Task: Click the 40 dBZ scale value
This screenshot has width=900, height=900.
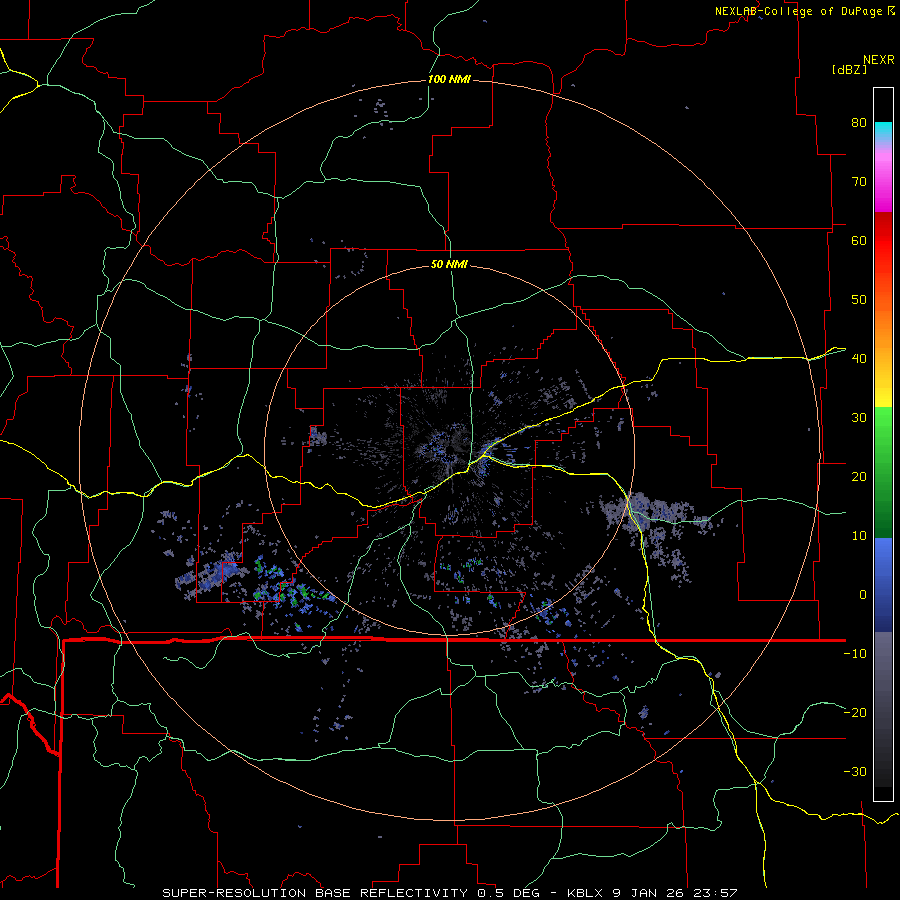Action: (859, 359)
